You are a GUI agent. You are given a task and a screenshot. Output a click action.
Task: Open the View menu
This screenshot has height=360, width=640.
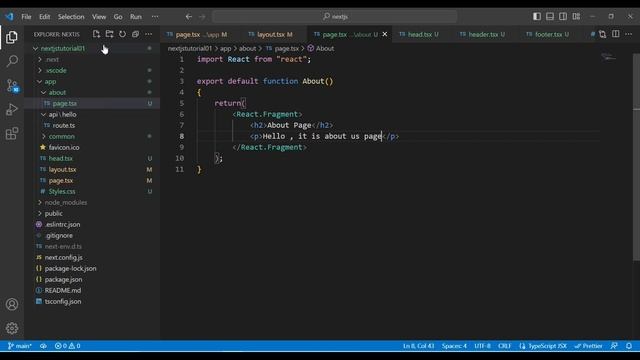pyautogui.click(x=99, y=17)
